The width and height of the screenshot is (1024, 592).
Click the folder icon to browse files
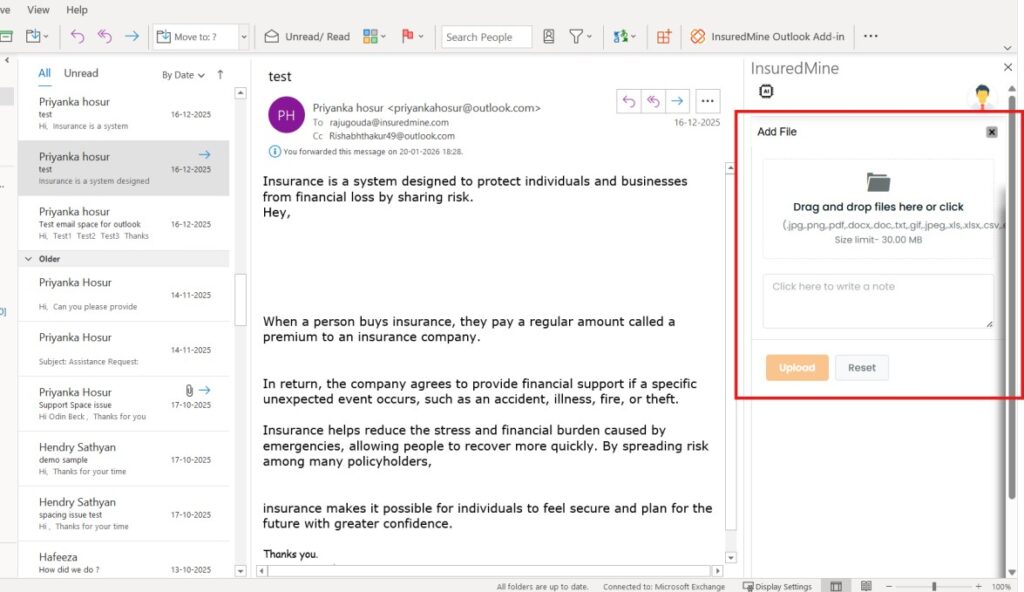point(878,182)
